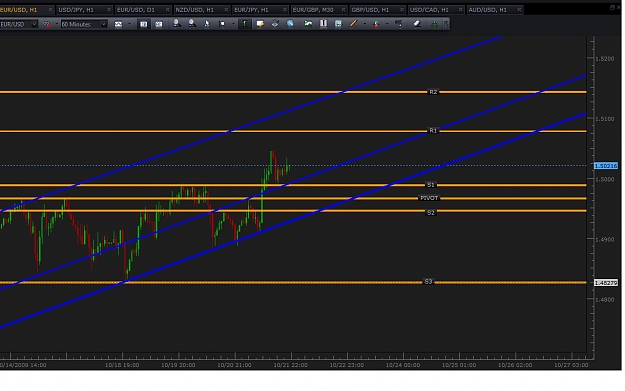Close the USD/CAD, H1 tab
The height and width of the screenshot is (391, 625).
click(x=460, y=10)
